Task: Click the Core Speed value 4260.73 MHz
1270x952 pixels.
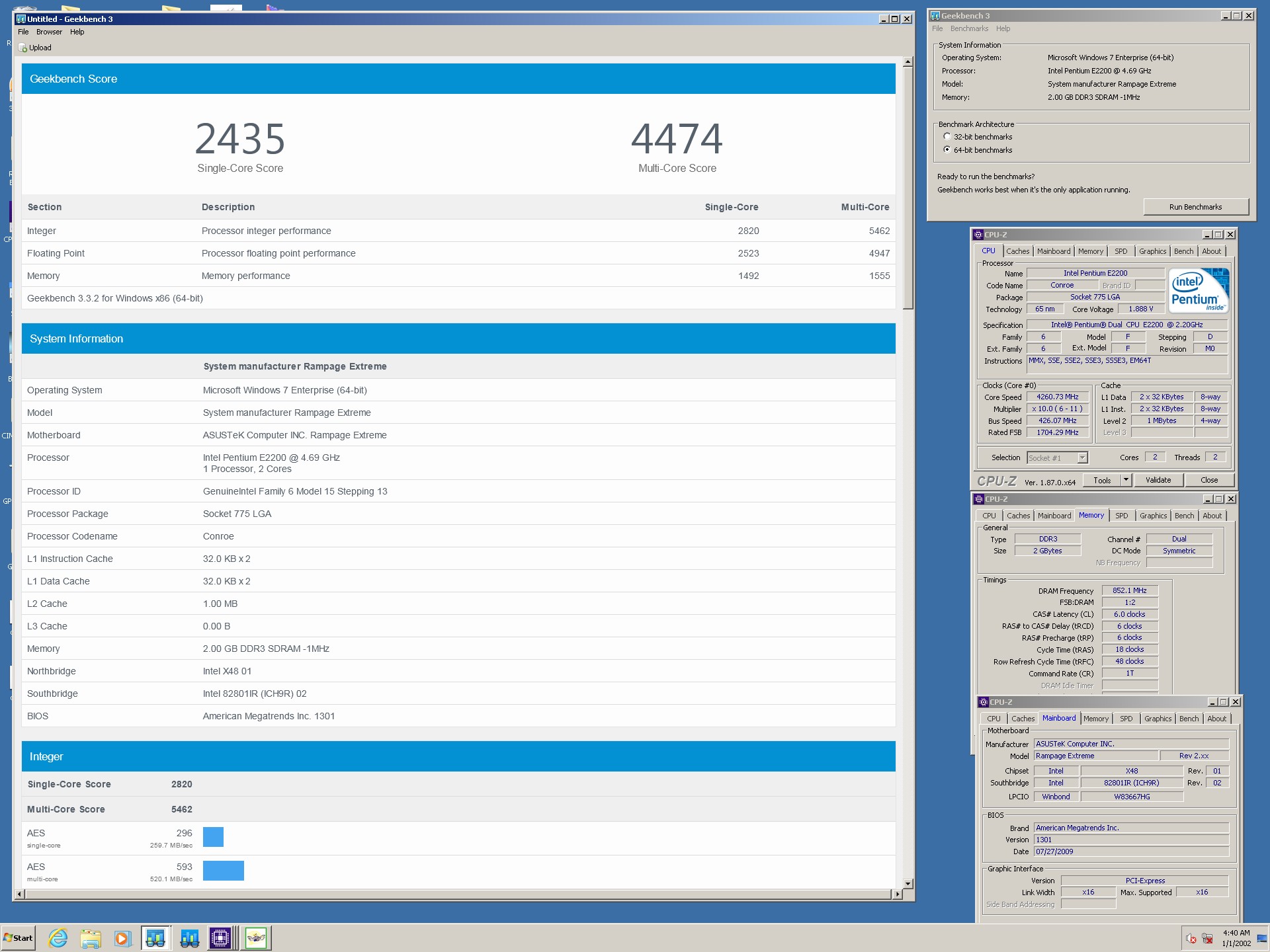Action: click(1057, 397)
